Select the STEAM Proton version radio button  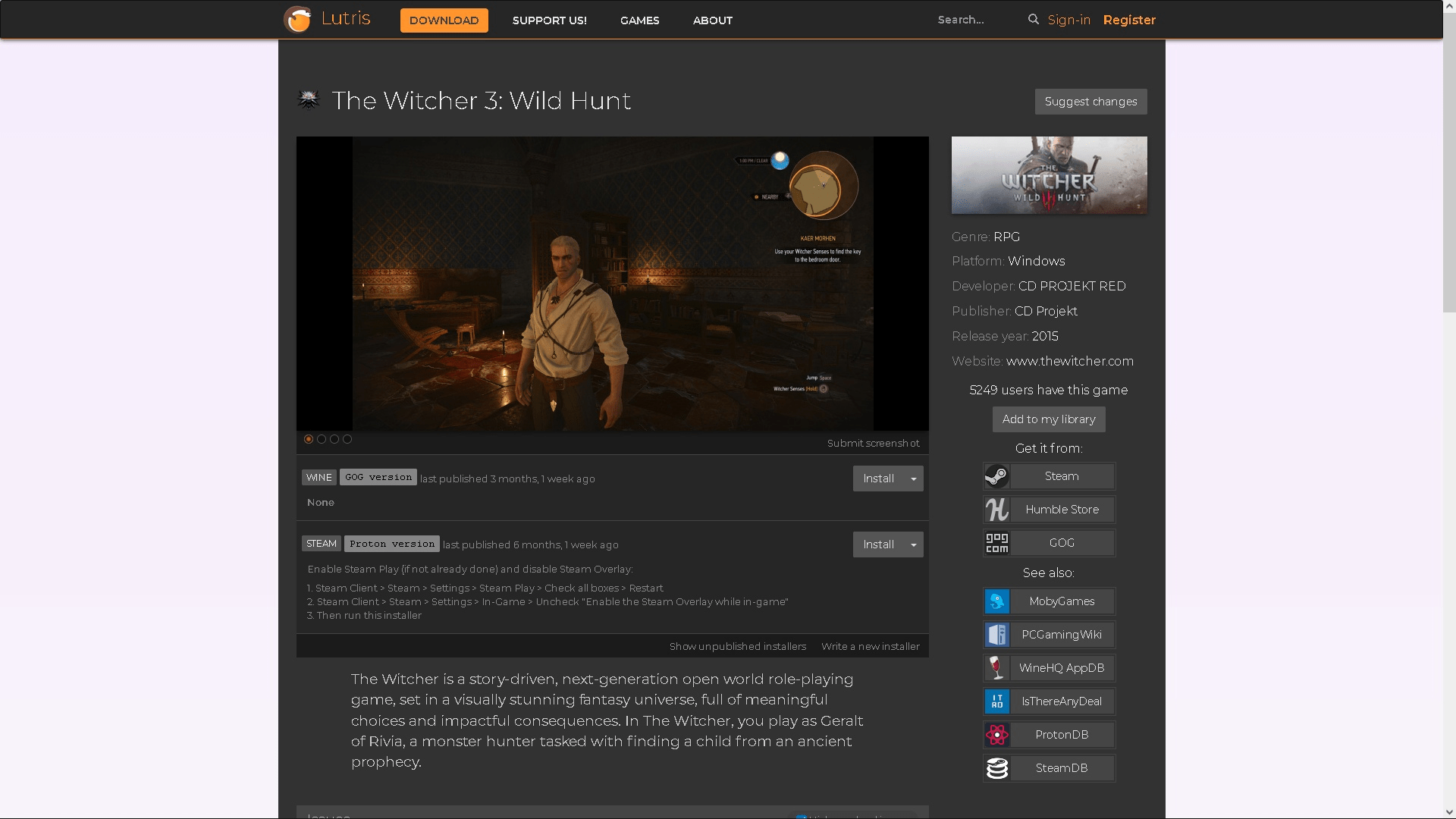392,543
